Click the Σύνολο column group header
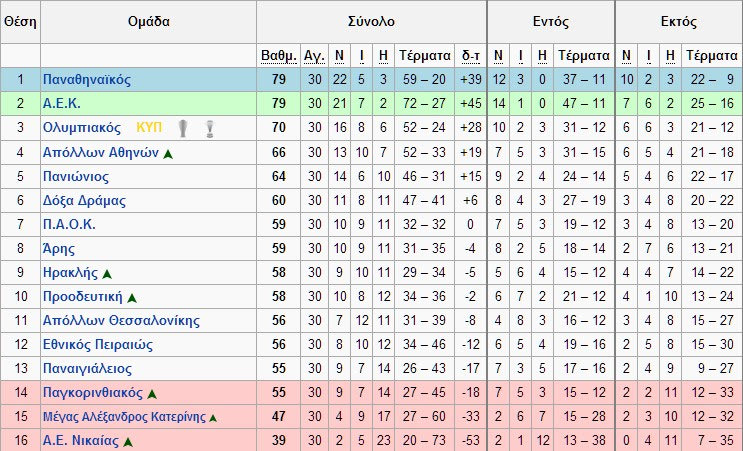Image resolution: width=743 pixels, height=451 pixels. [371, 21]
